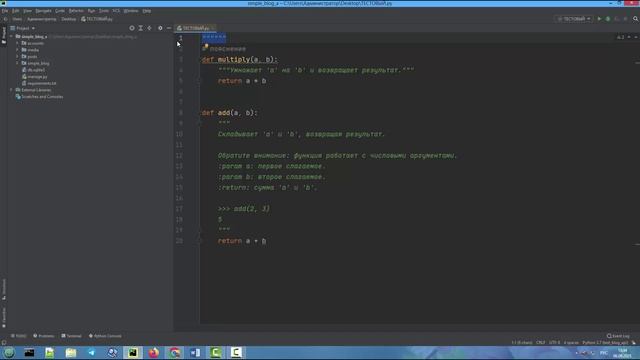640x360 pixels.
Task: Open the Project view dropdown
Action: 23,28
